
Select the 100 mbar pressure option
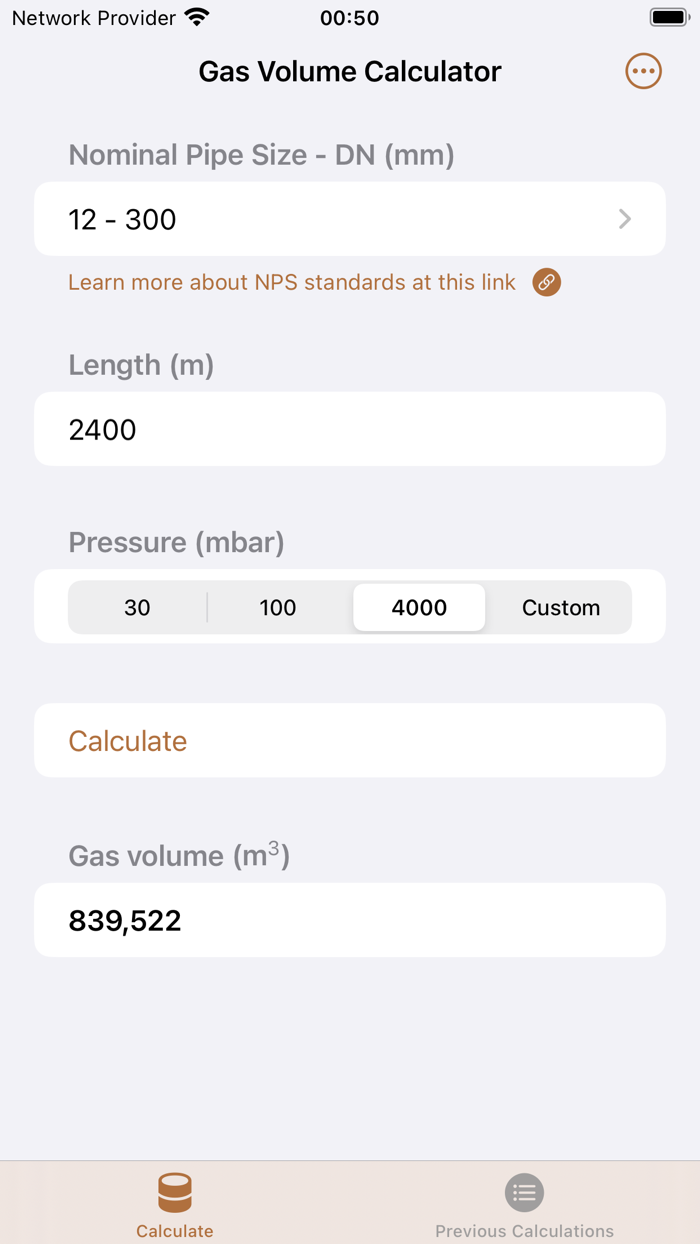[x=278, y=607]
